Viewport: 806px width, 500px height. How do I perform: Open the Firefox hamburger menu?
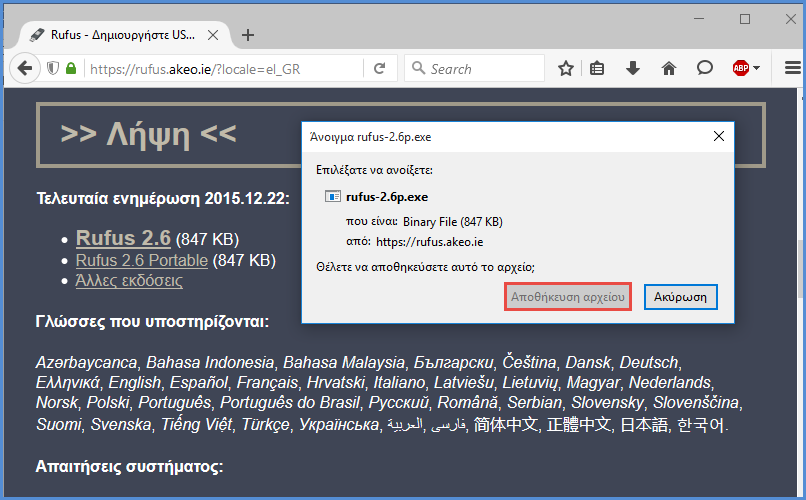[x=793, y=68]
